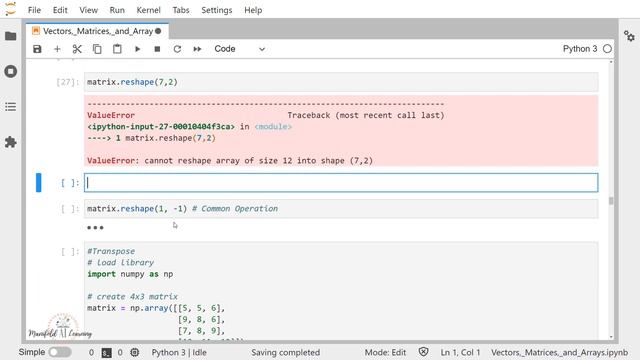The width and height of the screenshot is (640, 360).
Task: Click Python 3 | Idle status
Action: (179, 352)
